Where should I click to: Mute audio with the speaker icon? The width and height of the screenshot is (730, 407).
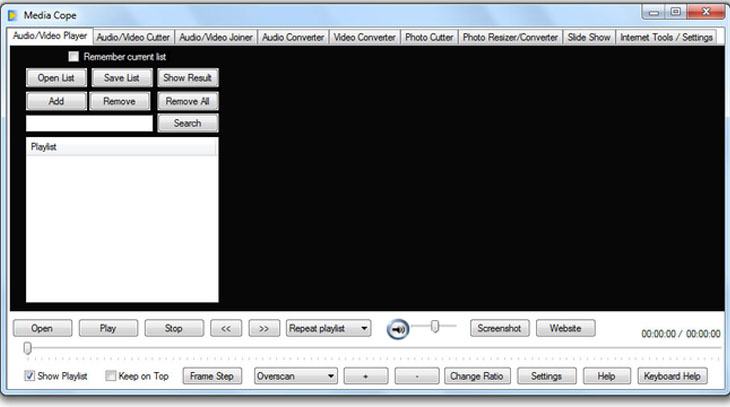[x=398, y=329]
